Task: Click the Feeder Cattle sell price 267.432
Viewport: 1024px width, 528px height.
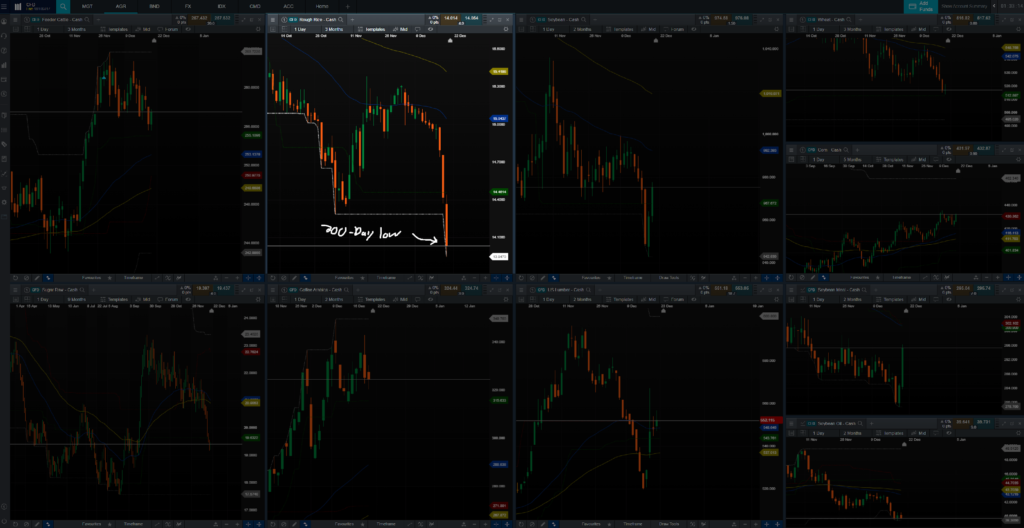Action: (197, 19)
